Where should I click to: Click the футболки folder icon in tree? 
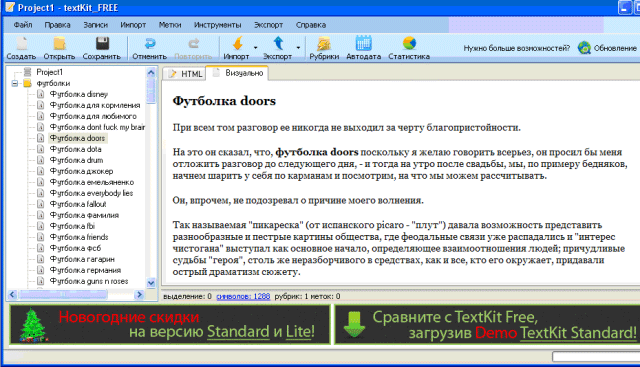27,83
